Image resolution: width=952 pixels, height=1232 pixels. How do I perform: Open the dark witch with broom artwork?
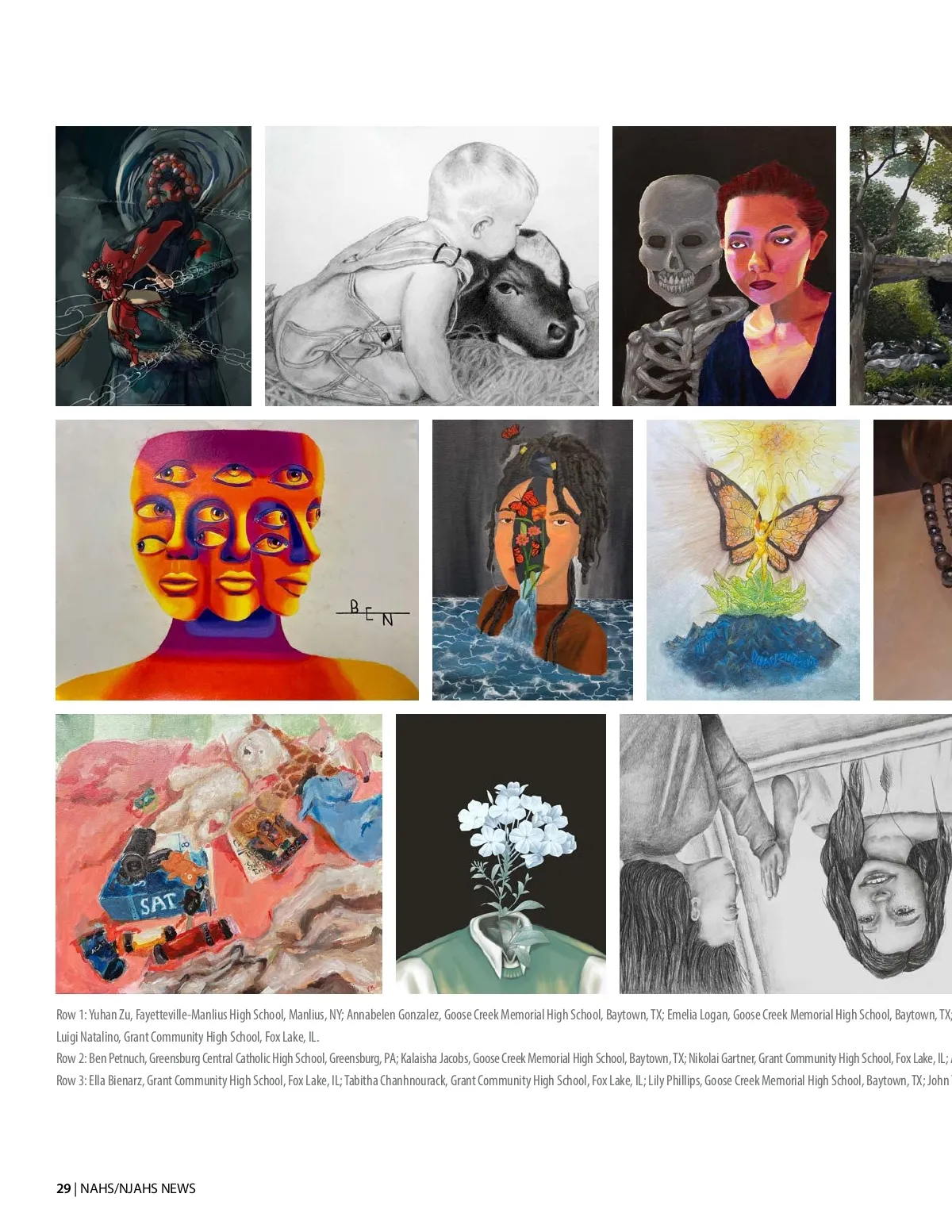click(153, 266)
